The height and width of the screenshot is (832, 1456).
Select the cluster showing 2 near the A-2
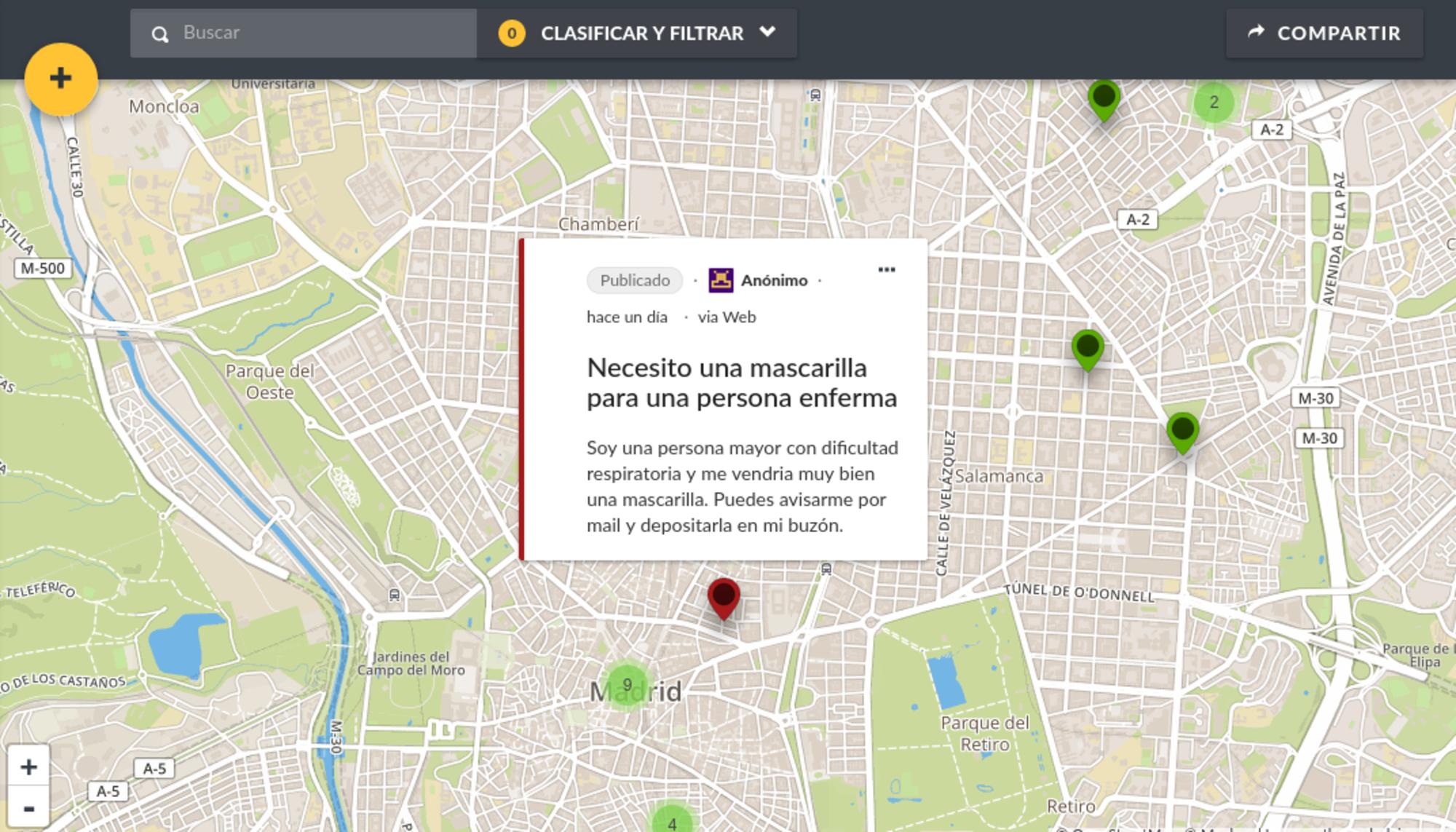click(1214, 103)
